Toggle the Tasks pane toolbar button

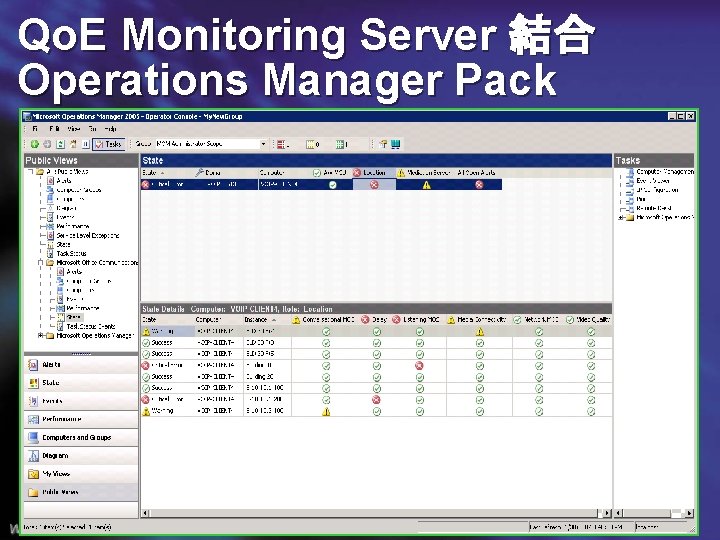click(108, 144)
